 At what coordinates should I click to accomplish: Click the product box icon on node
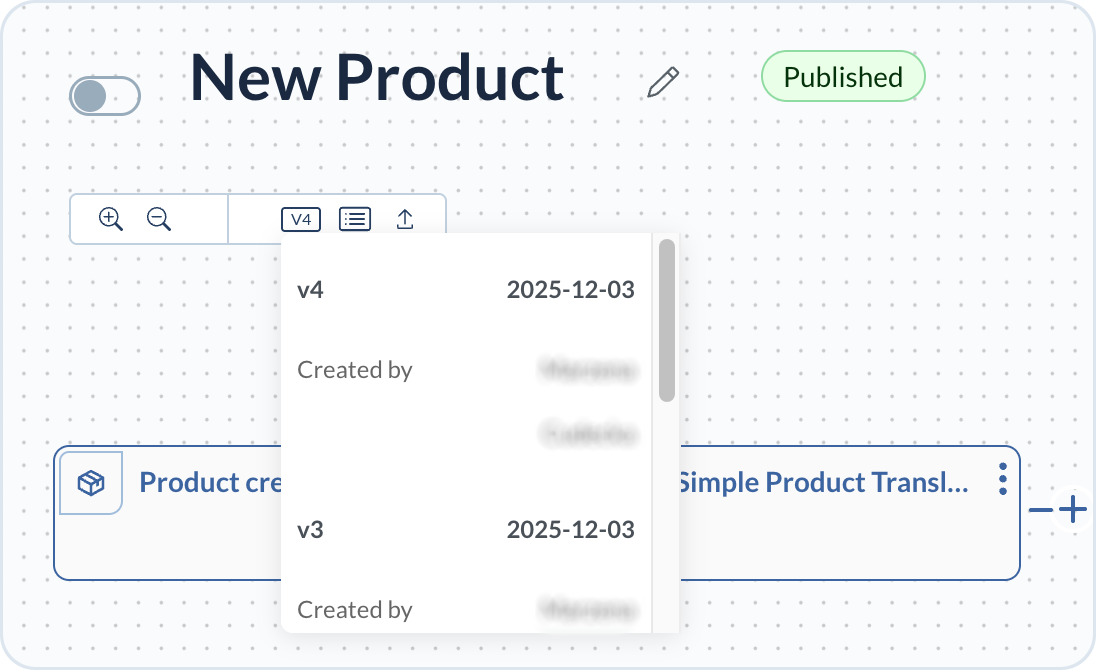(91, 483)
